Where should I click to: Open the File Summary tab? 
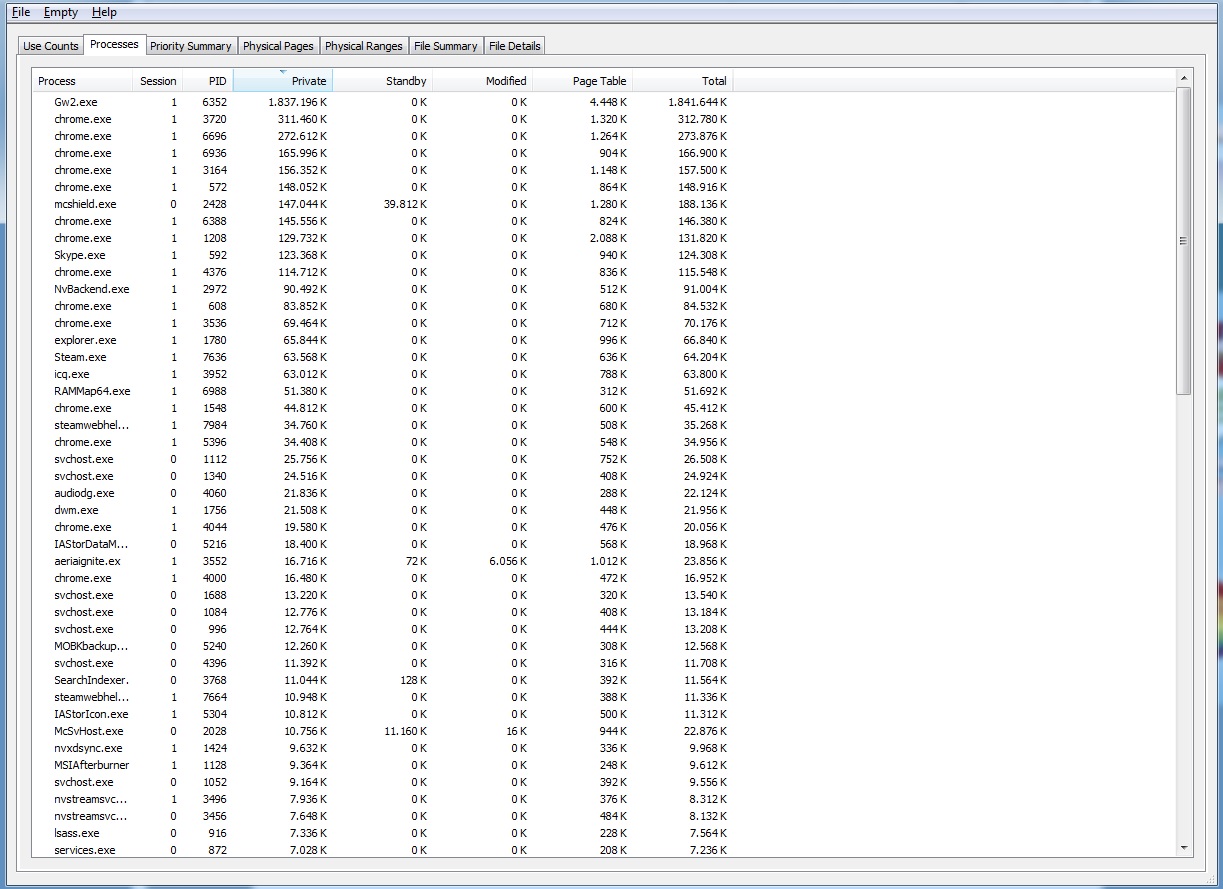click(446, 46)
